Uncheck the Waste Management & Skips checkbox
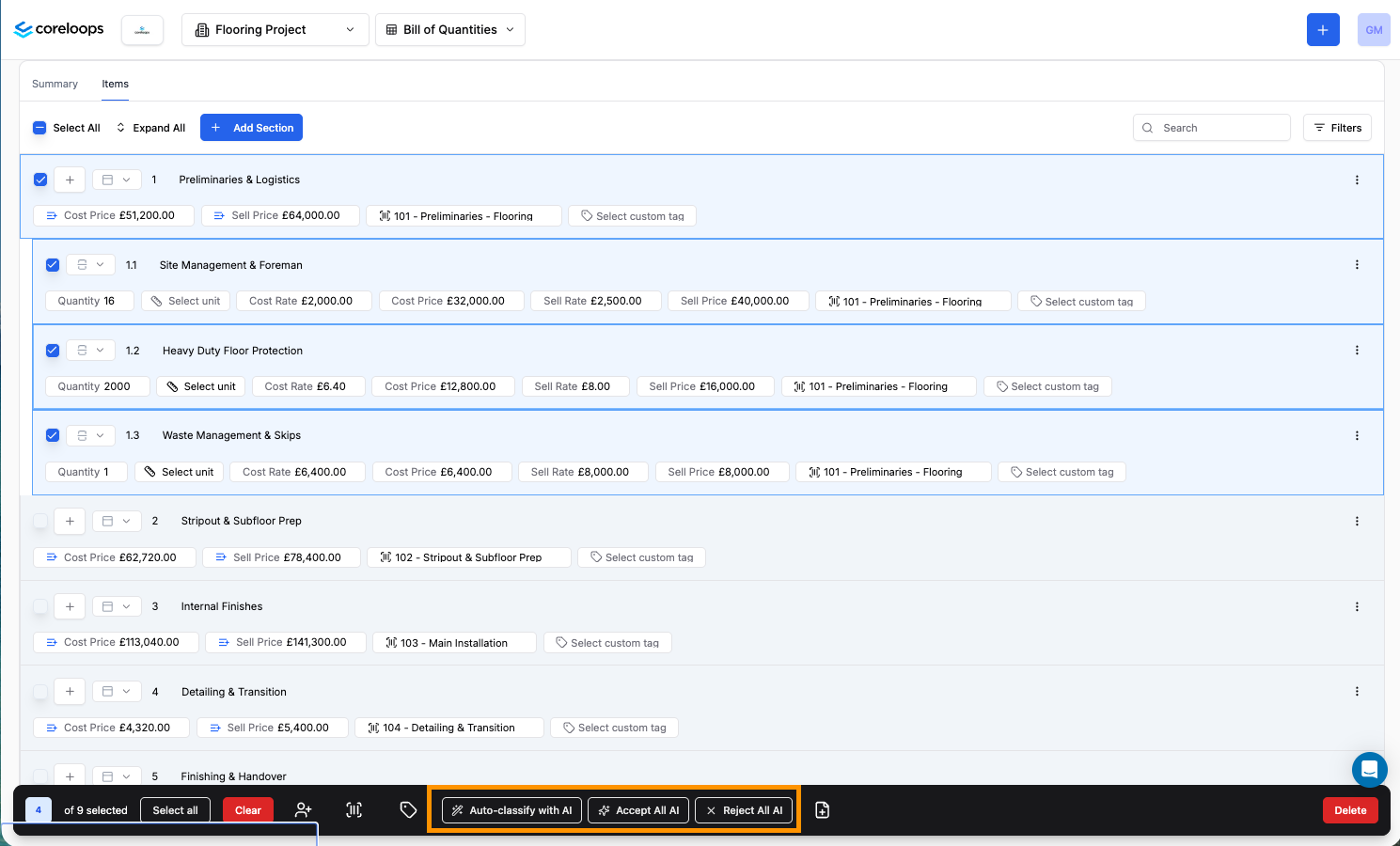1400x846 pixels. (53, 435)
